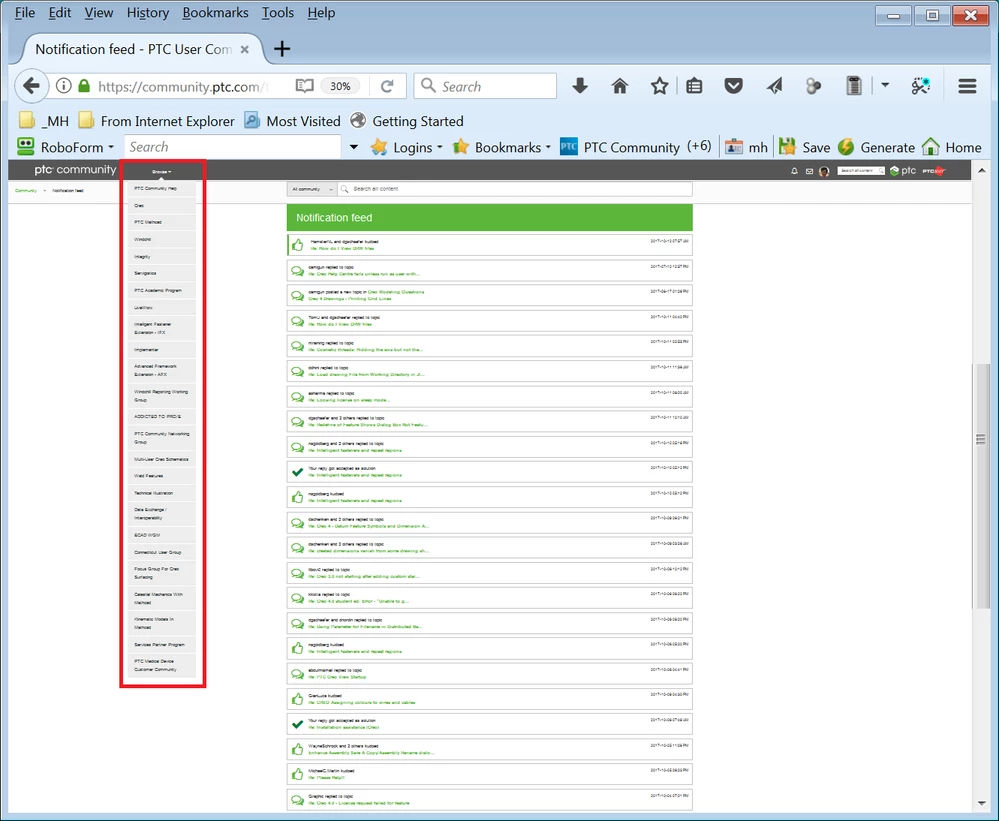Click the ptc community site logo
Viewport: 999px width, 821px height.
click(75, 169)
